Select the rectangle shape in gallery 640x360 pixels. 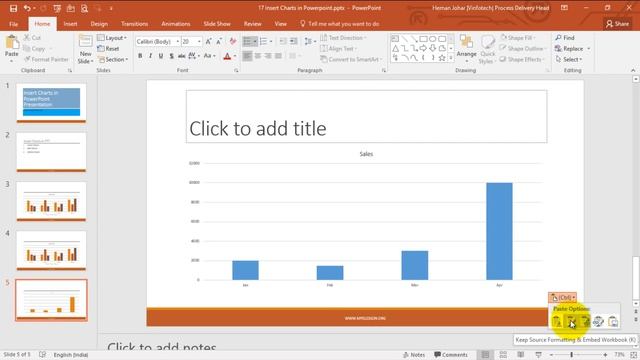point(423,39)
